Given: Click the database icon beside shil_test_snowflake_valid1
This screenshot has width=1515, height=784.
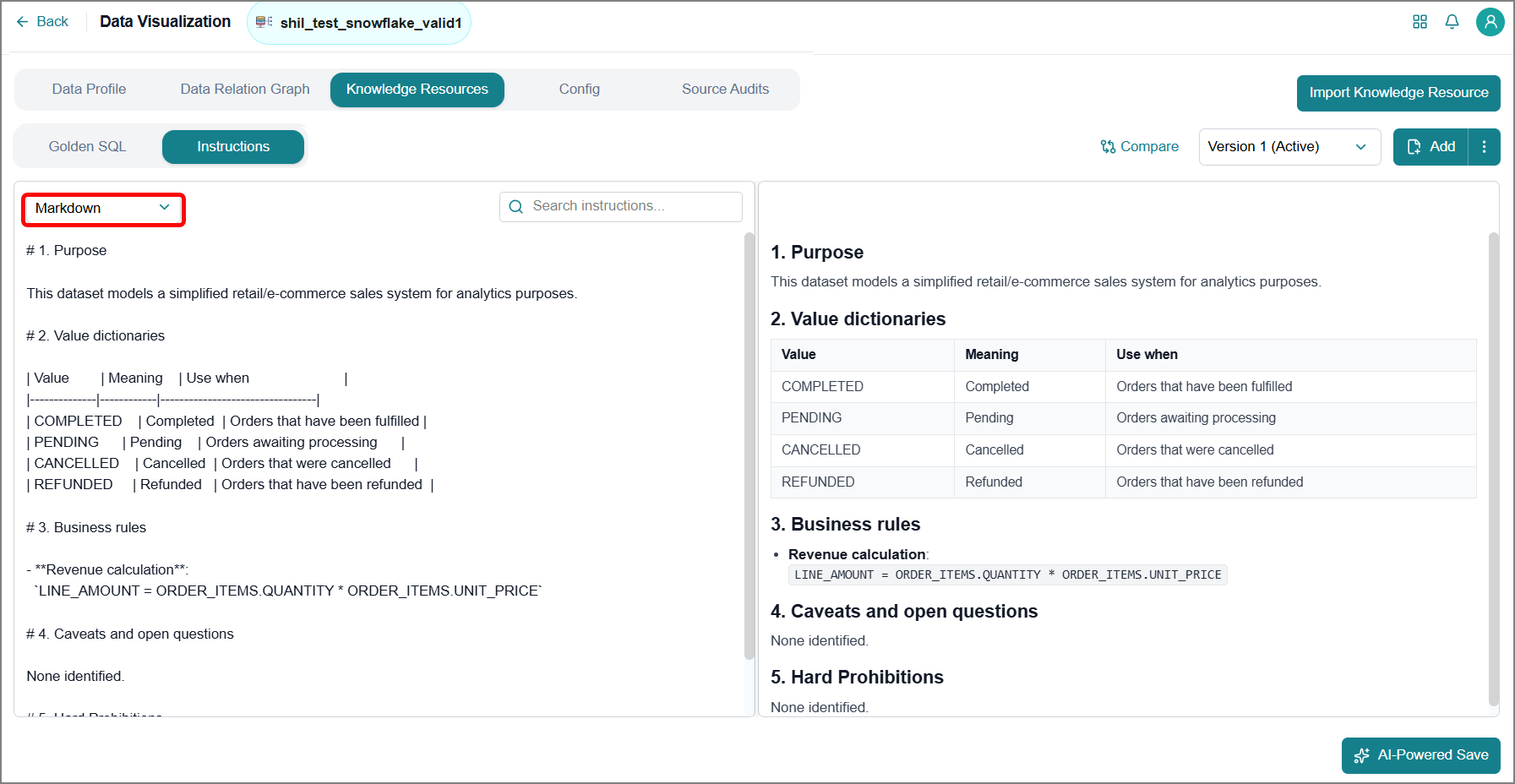Looking at the screenshot, I should (264, 22).
